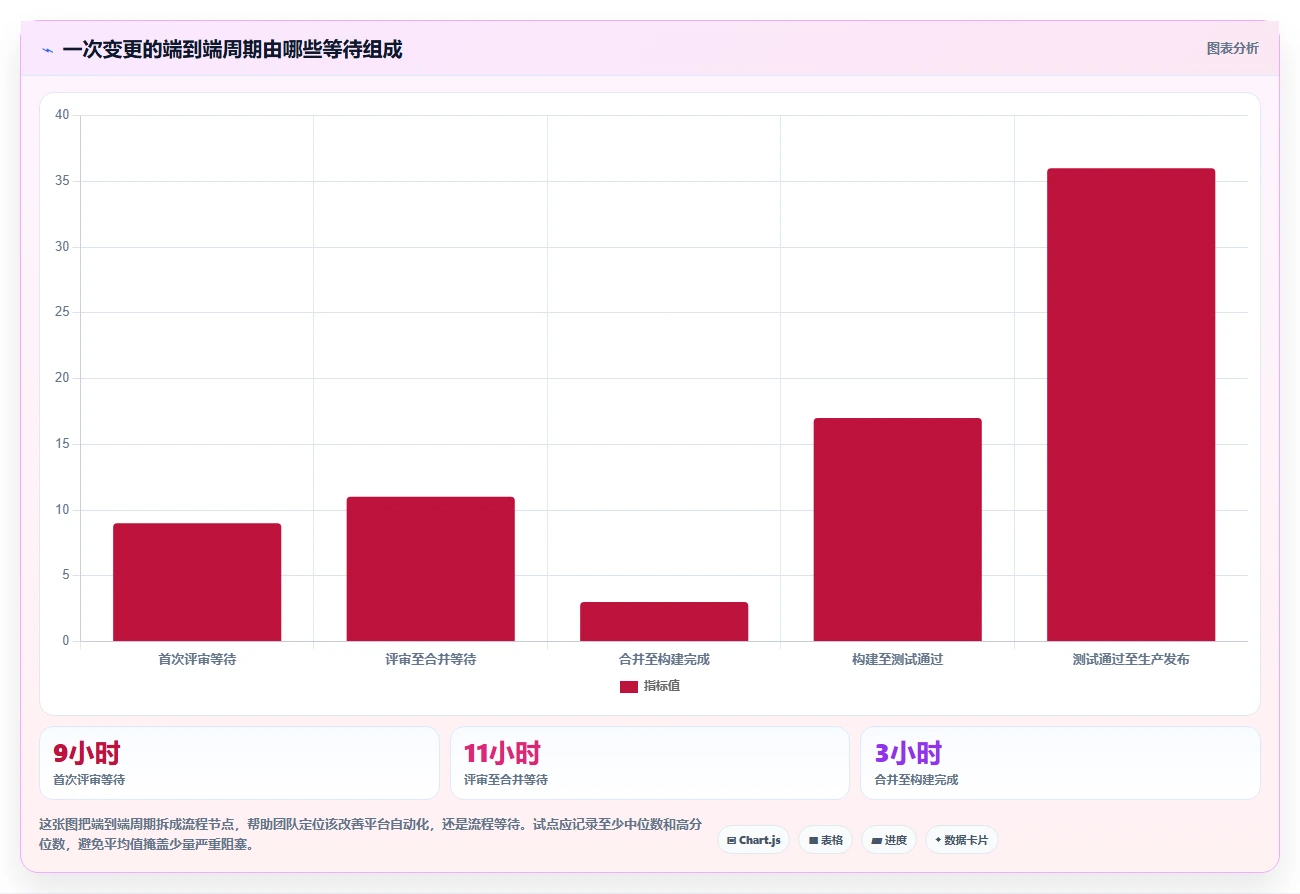The image size is (1300, 894).
Task: Click the y-axis value 35
Action: click(62, 181)
